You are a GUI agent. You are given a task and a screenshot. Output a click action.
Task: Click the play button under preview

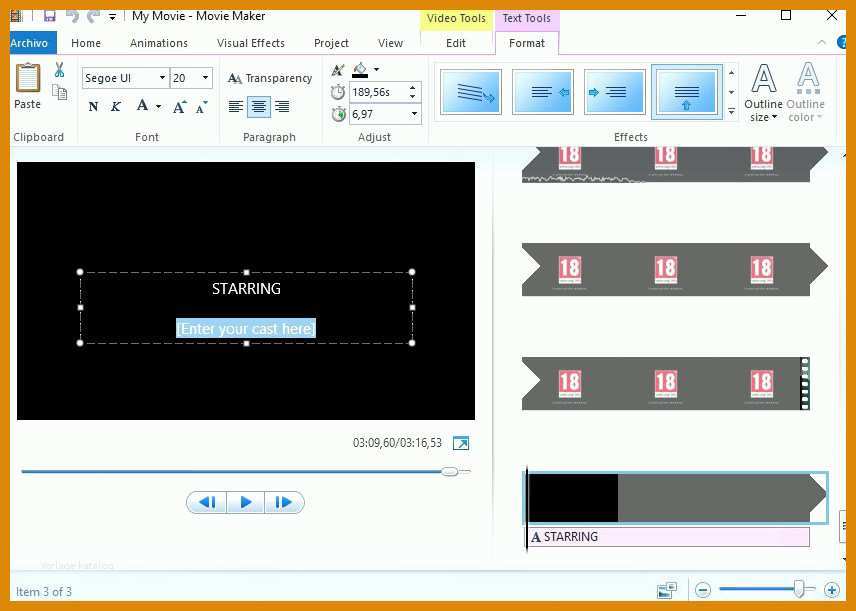click(246, 502)
